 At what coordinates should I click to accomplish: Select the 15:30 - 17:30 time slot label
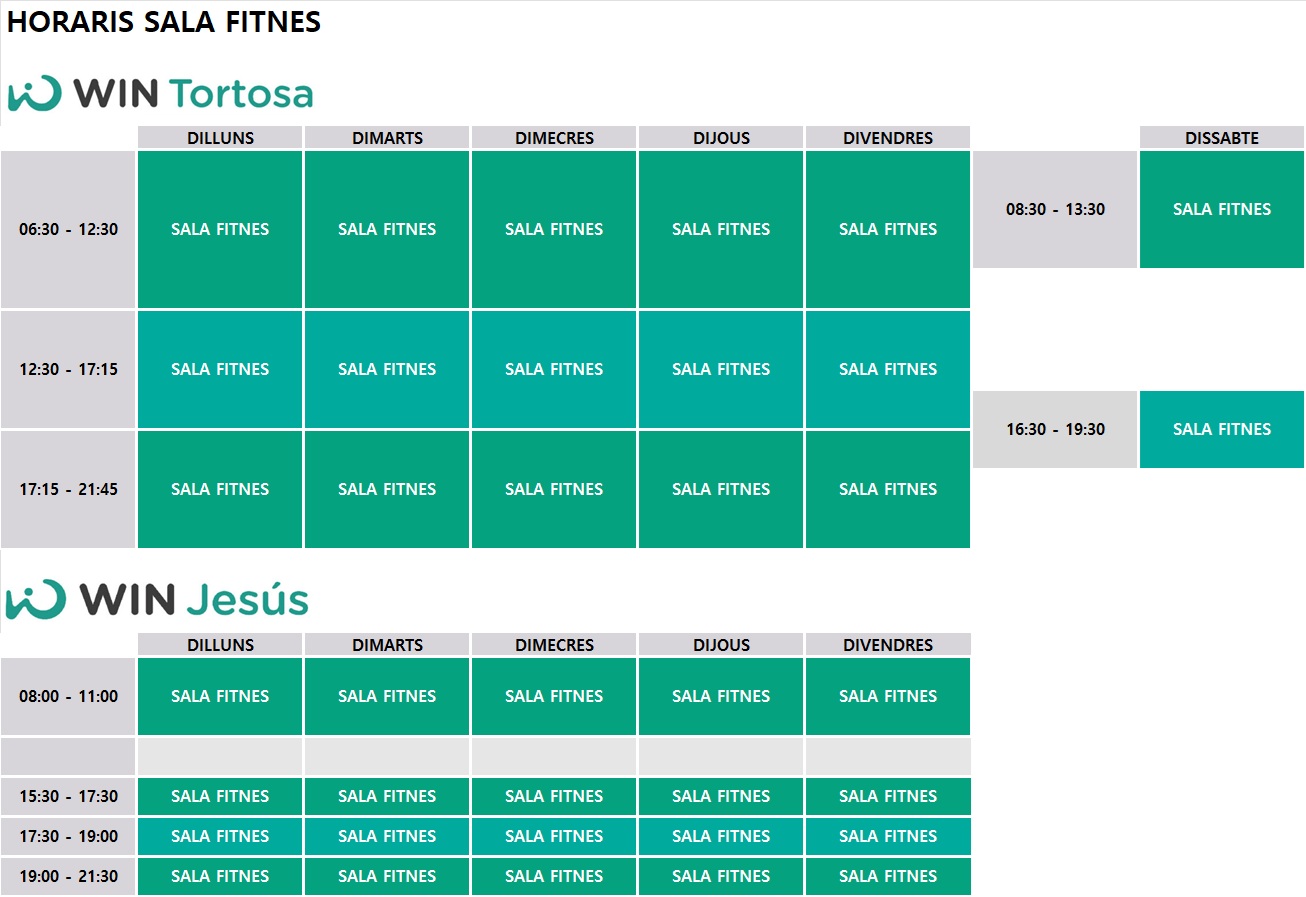click(68, 796)
